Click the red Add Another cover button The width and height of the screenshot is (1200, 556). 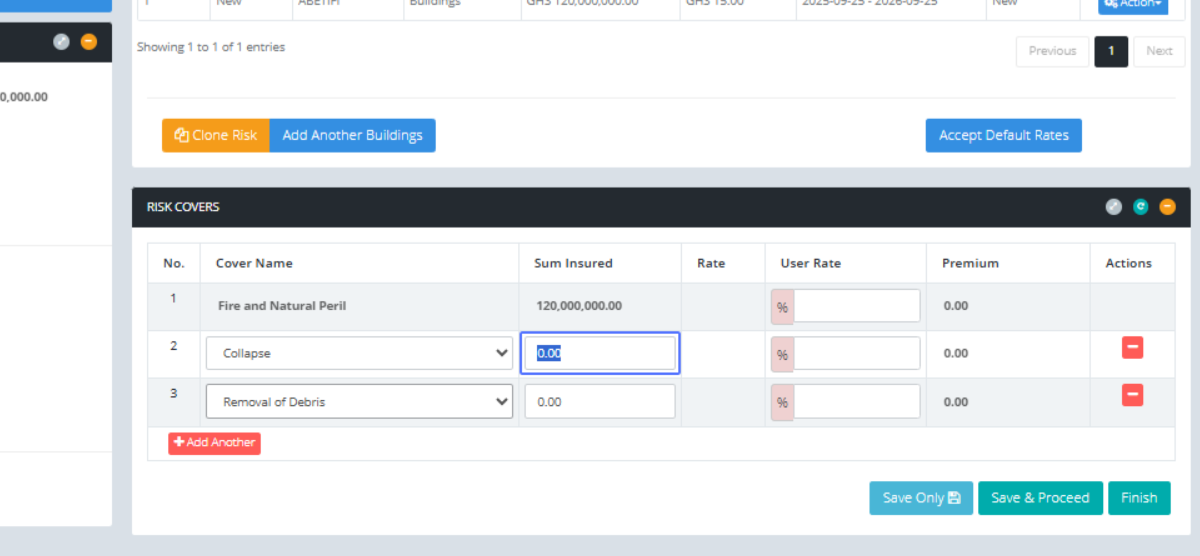(214, 443)
